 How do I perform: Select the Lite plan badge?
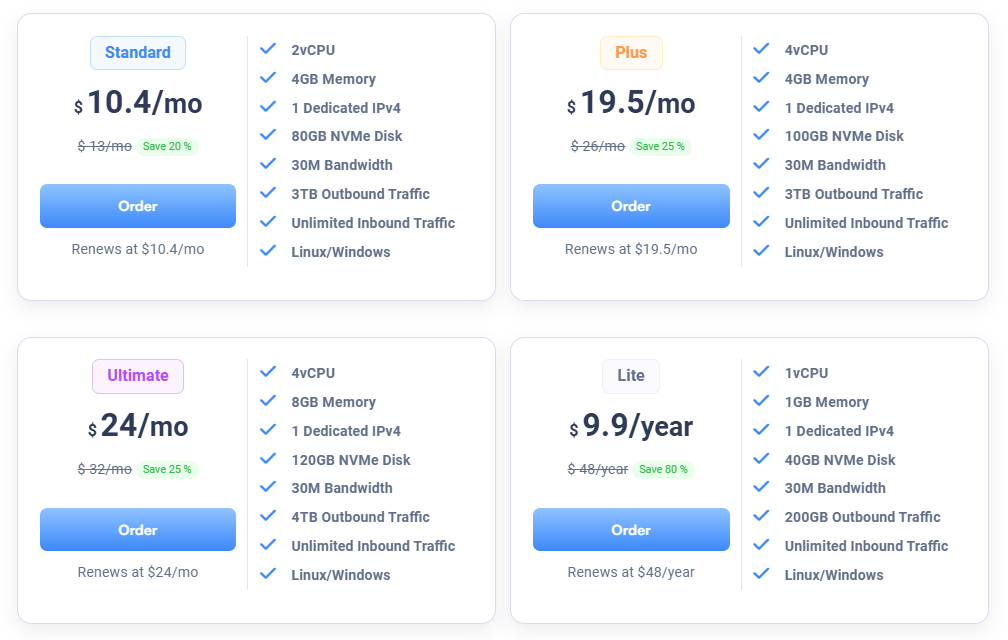tap(631, 376)
